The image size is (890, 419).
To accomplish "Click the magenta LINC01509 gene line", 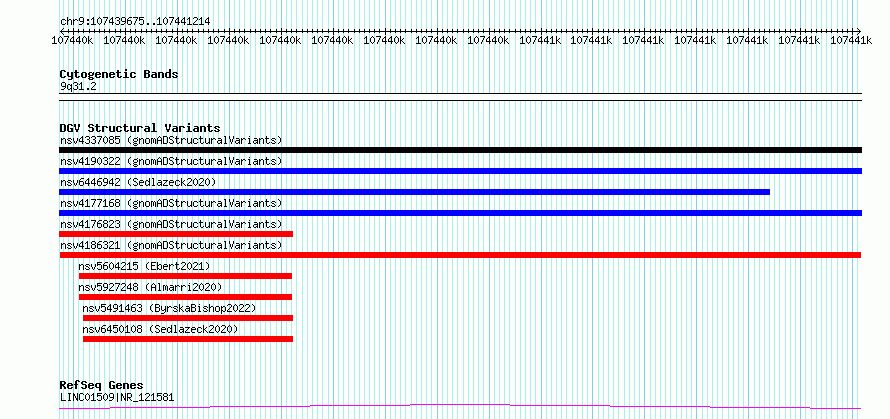I will click(460, 407).
